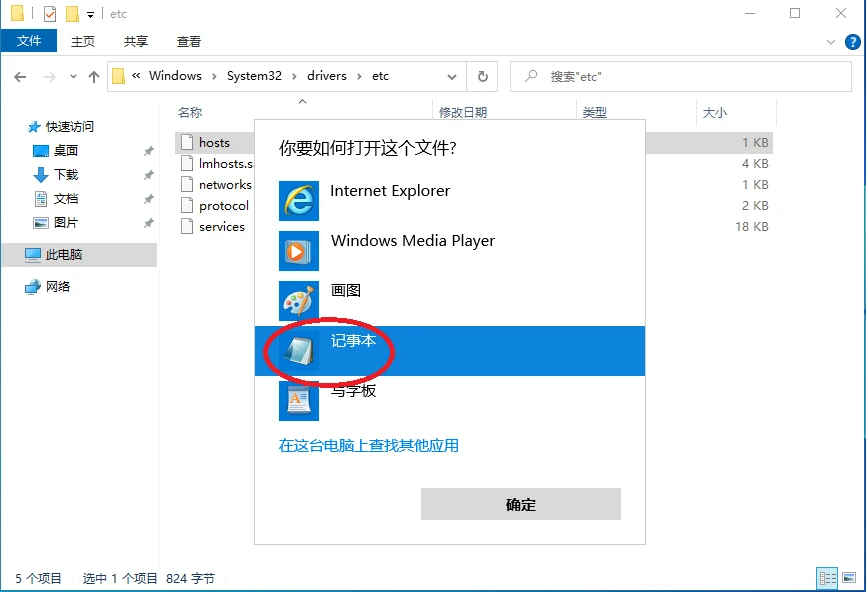Click the 4 KB size cell
Screen dimensions: 866x592
[x=755, y=163]
